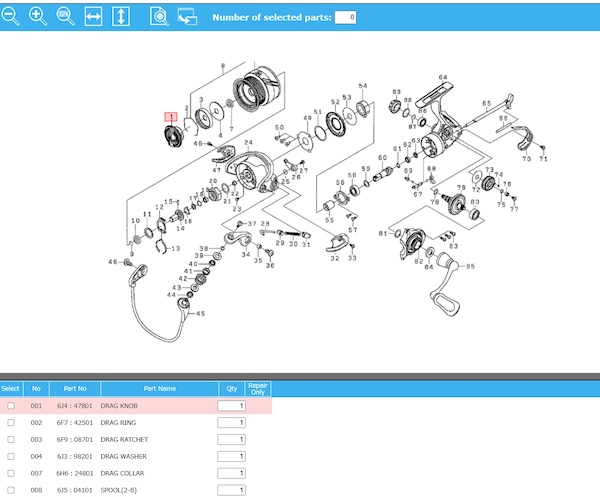Viewport: 600px width, 497px height.
Task: Select the SPOOL(2-8) part checkbox
Action: 11,490
